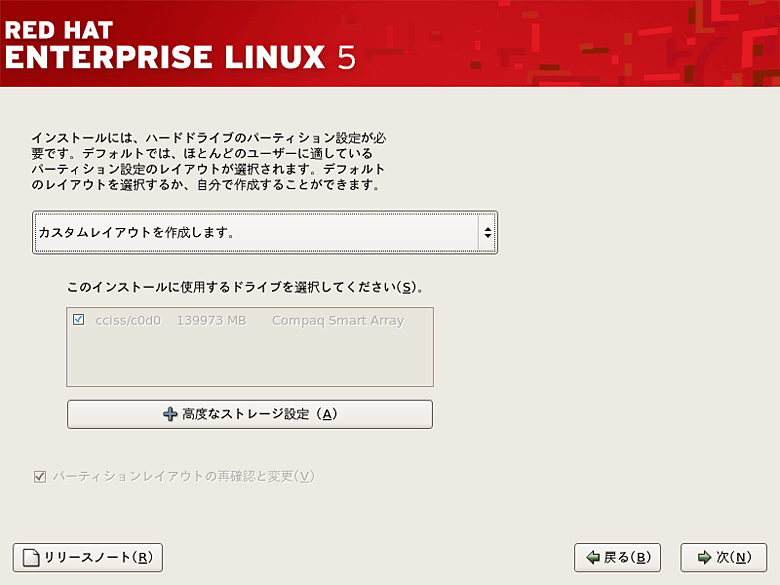Click the パーティションレイアウトの再確認と変更(V) label
The image size is (780, 585).
tap(184, 477)
